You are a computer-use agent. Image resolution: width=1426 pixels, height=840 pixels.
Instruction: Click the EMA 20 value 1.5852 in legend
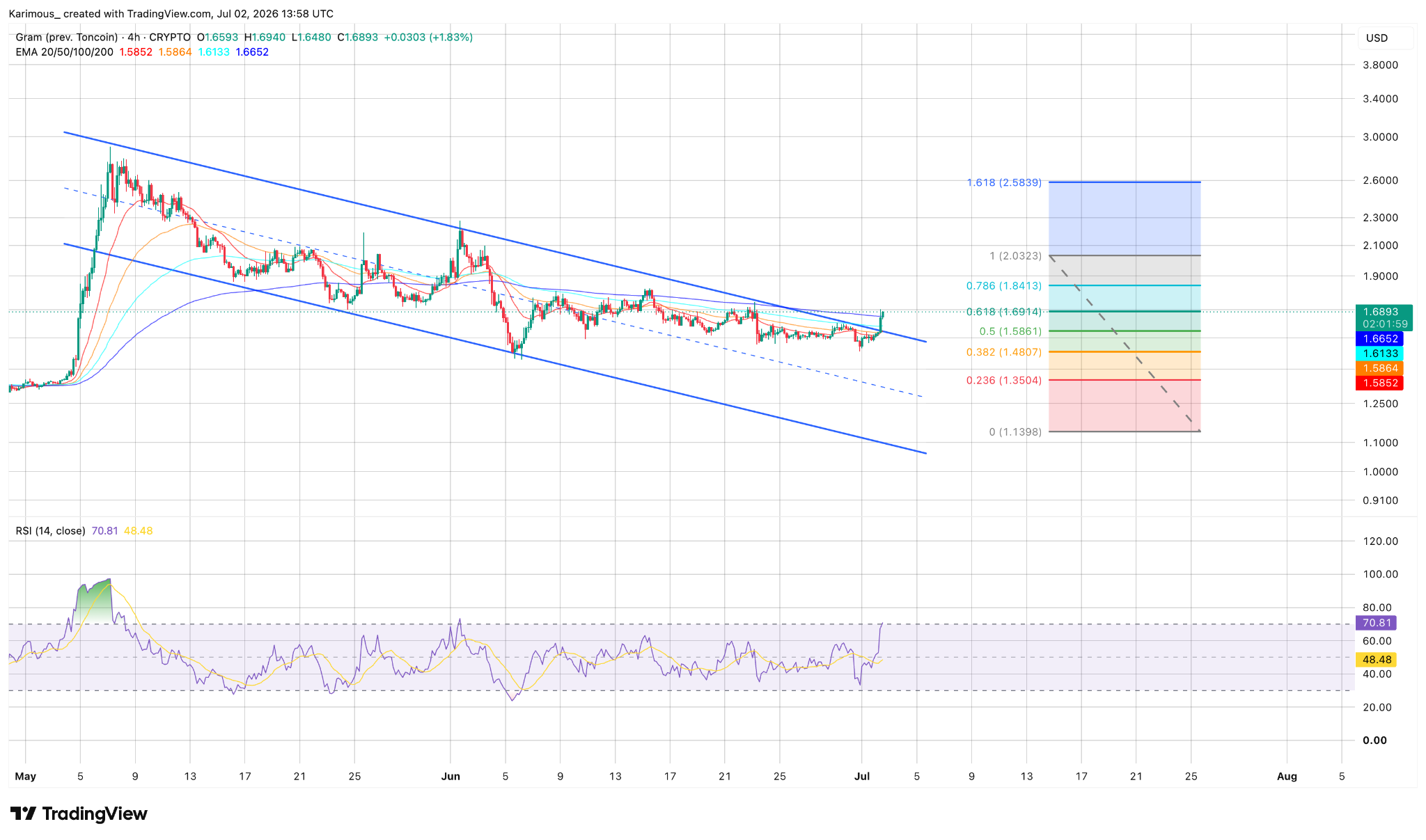tap(136, 52)
